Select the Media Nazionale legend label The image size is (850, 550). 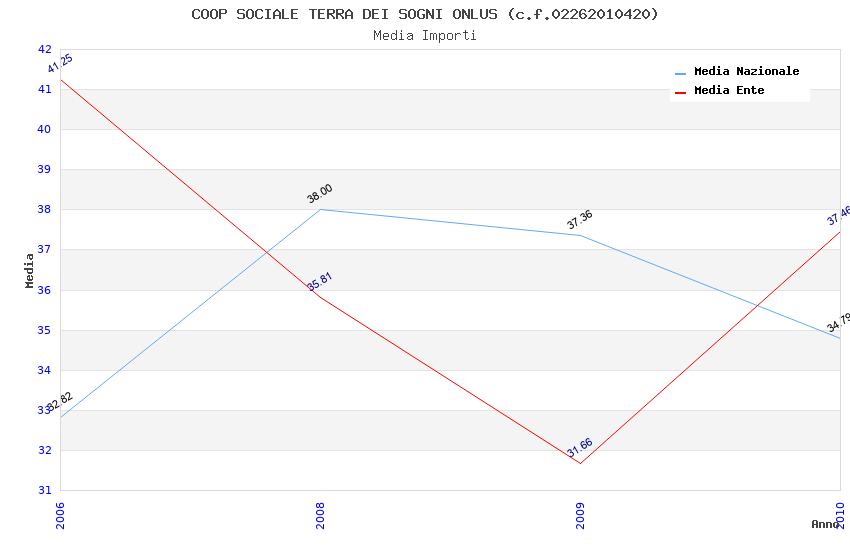click(746, 72)
